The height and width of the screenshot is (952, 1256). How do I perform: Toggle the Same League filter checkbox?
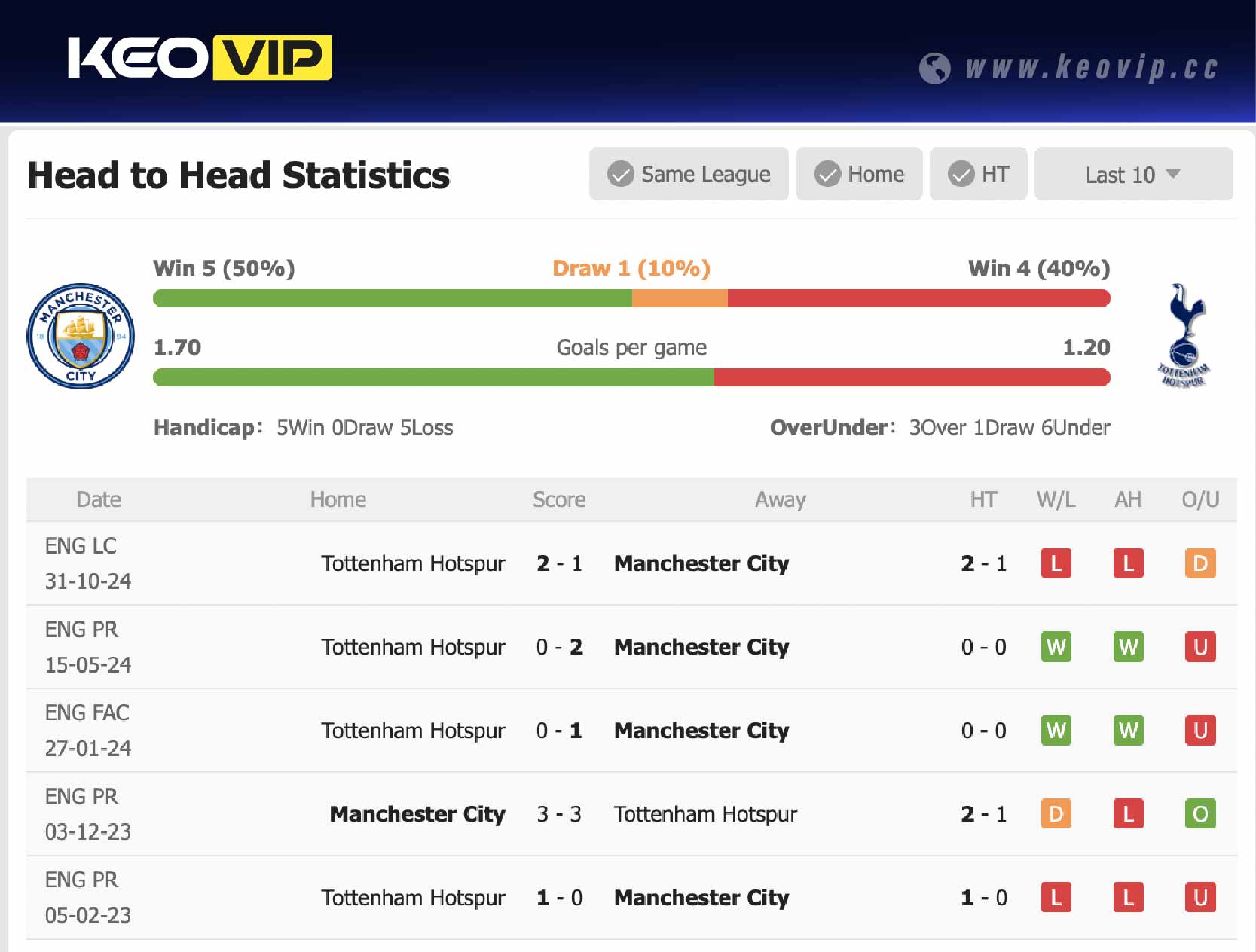621,174
